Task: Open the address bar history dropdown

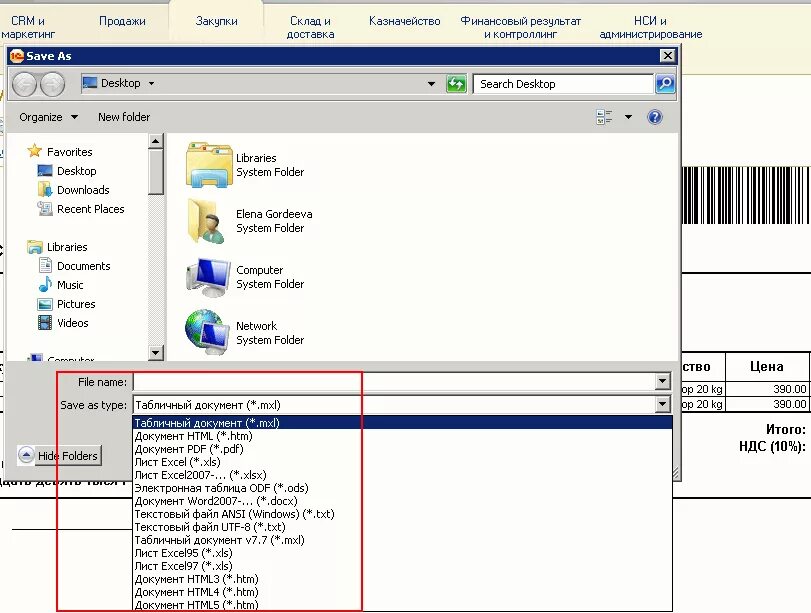Action: point(431,83)
